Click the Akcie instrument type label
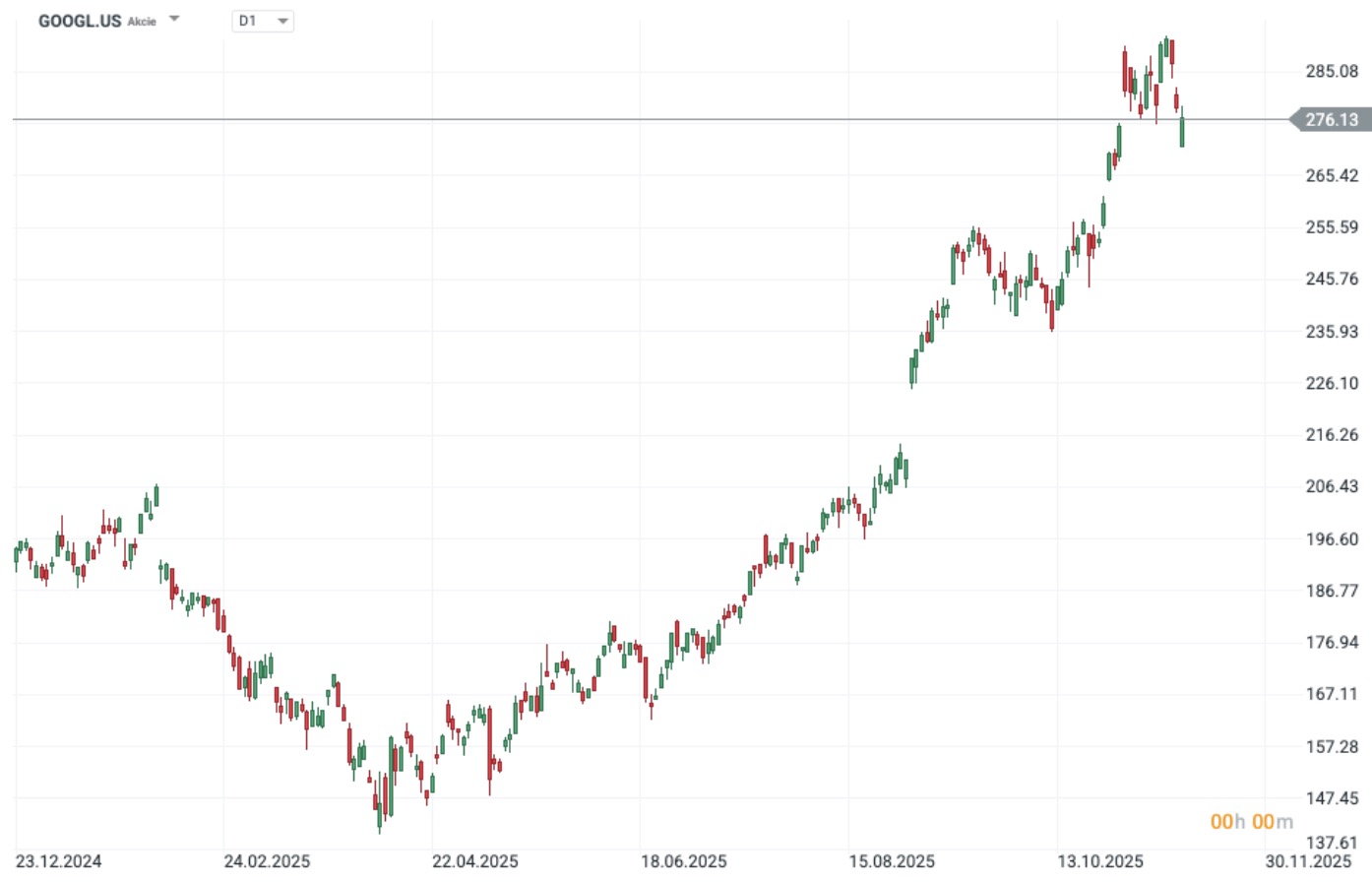This screenshot has height=882, width=1372. click(142, 22)
